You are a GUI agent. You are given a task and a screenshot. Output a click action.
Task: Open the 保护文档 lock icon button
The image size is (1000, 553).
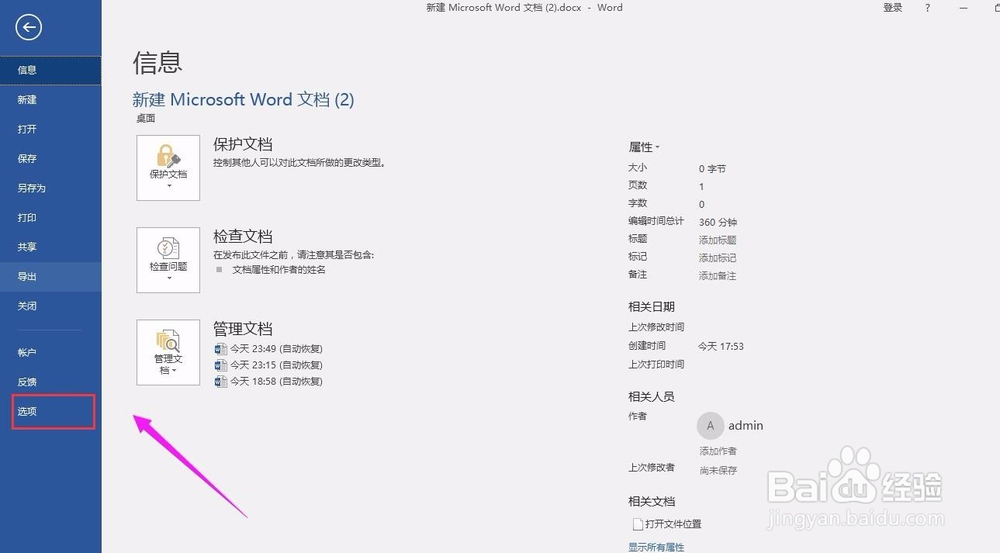[168, 168]
